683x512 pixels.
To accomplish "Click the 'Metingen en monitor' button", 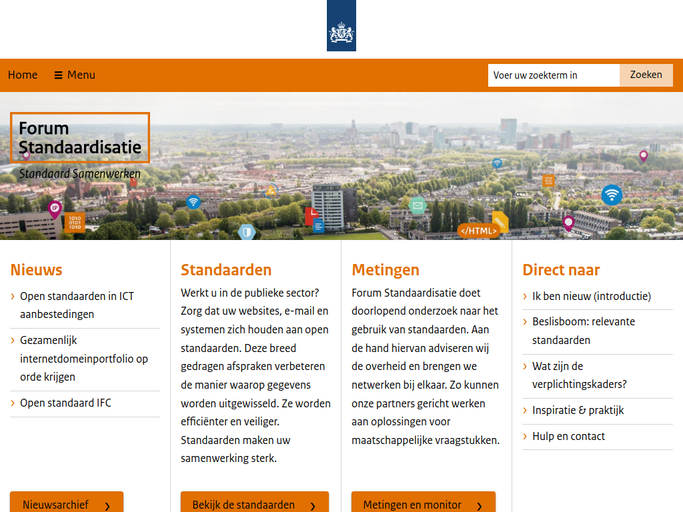I will coord(423,503).
